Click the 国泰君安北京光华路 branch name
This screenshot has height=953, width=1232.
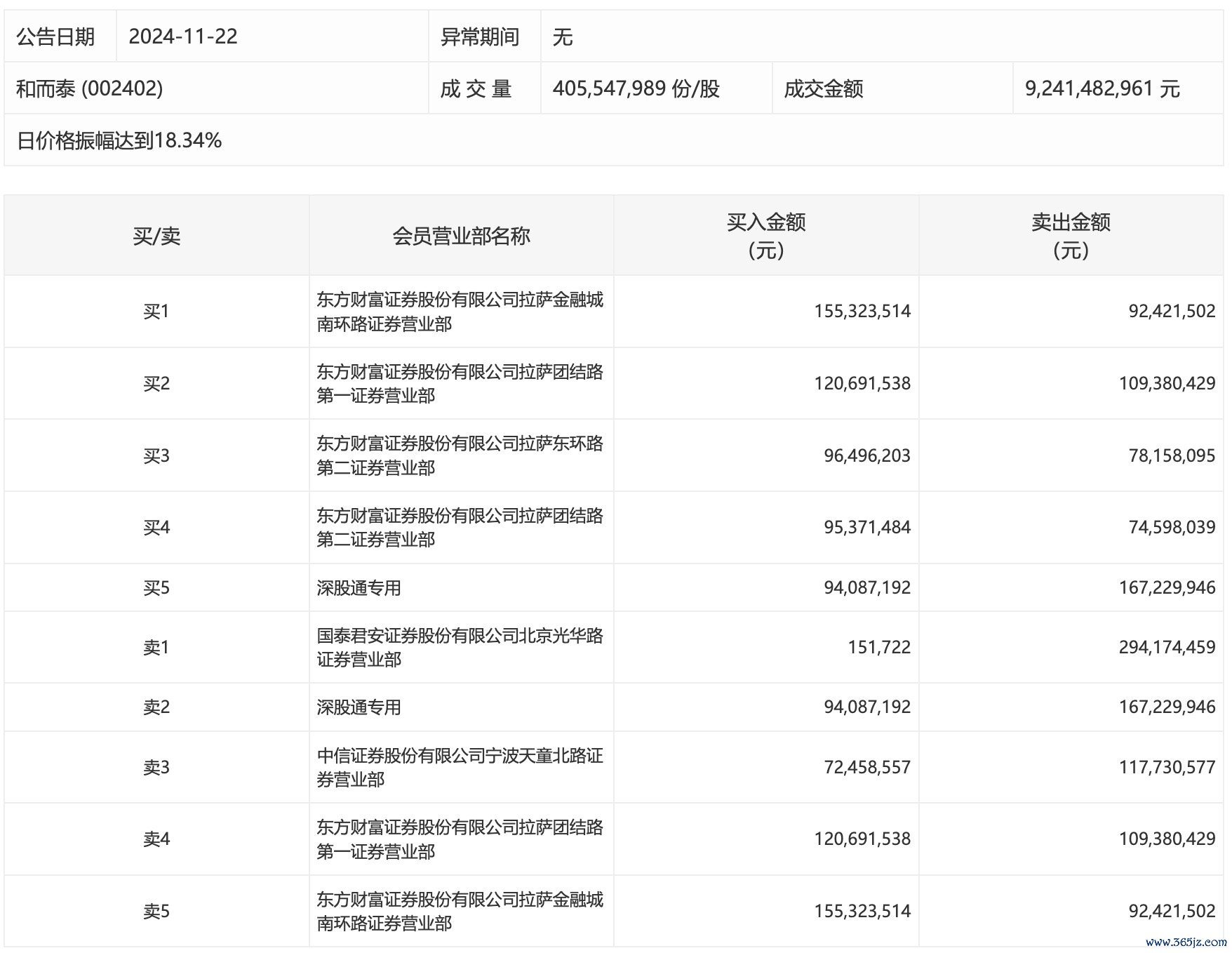(x=460, y=647)
